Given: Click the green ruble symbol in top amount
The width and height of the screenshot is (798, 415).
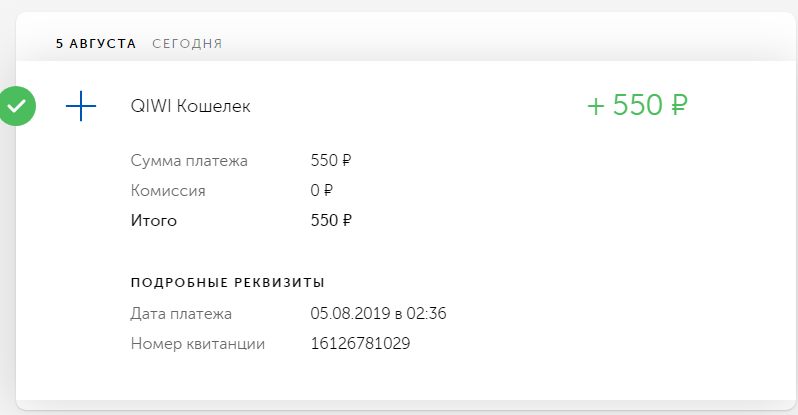Looking at the screenshot, I should [x=678, y=106].
